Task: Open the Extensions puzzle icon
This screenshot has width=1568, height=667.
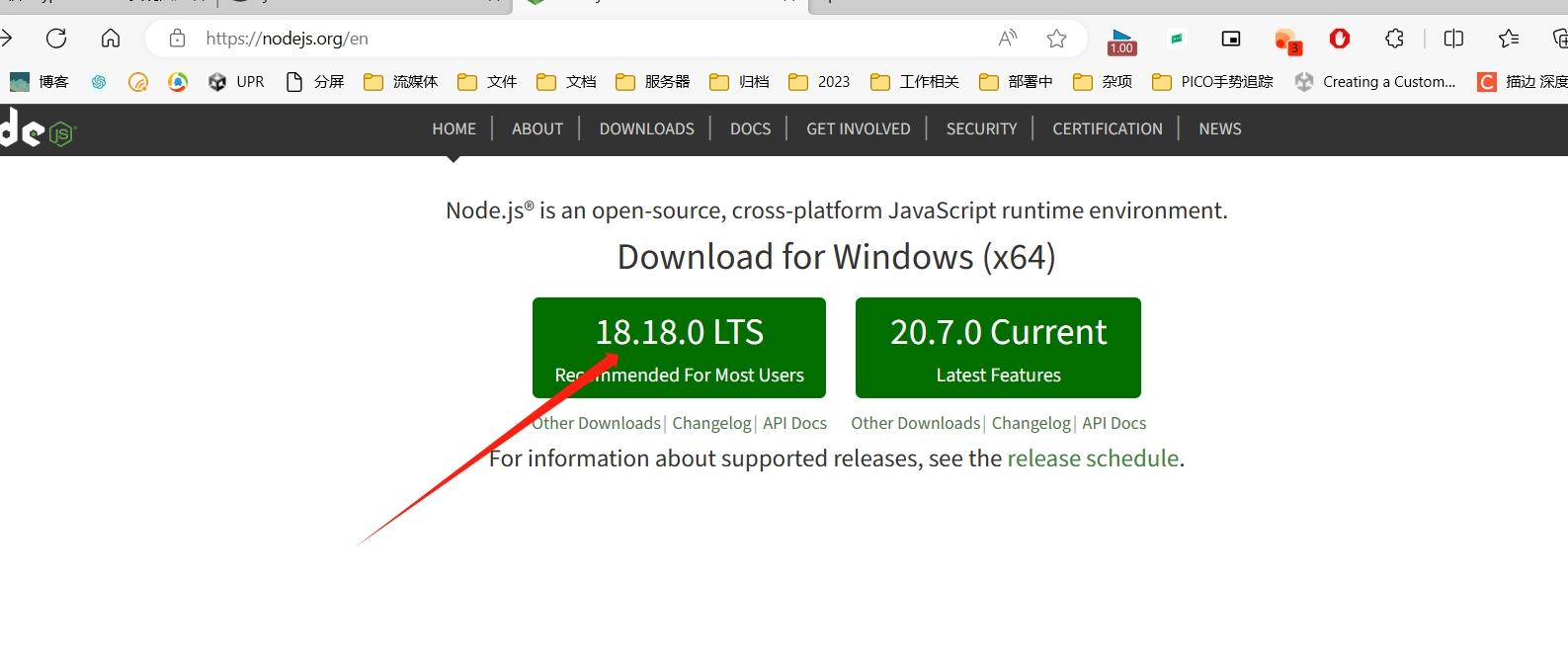Action: coord(1394,39)
